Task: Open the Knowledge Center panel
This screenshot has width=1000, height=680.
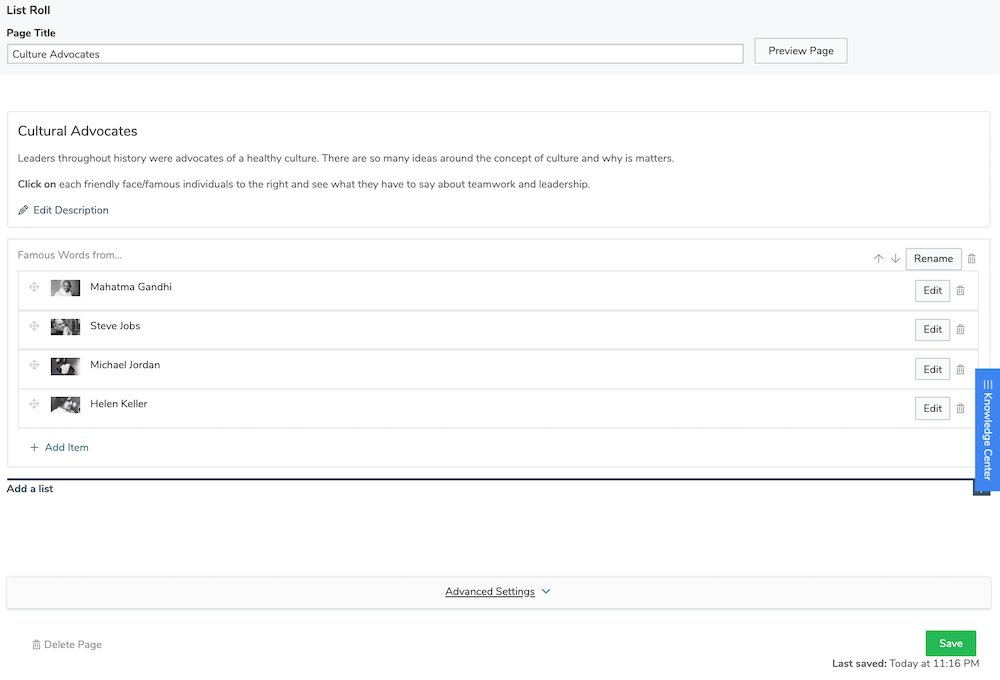Action: pyautogui.click(x=987, y=430)
